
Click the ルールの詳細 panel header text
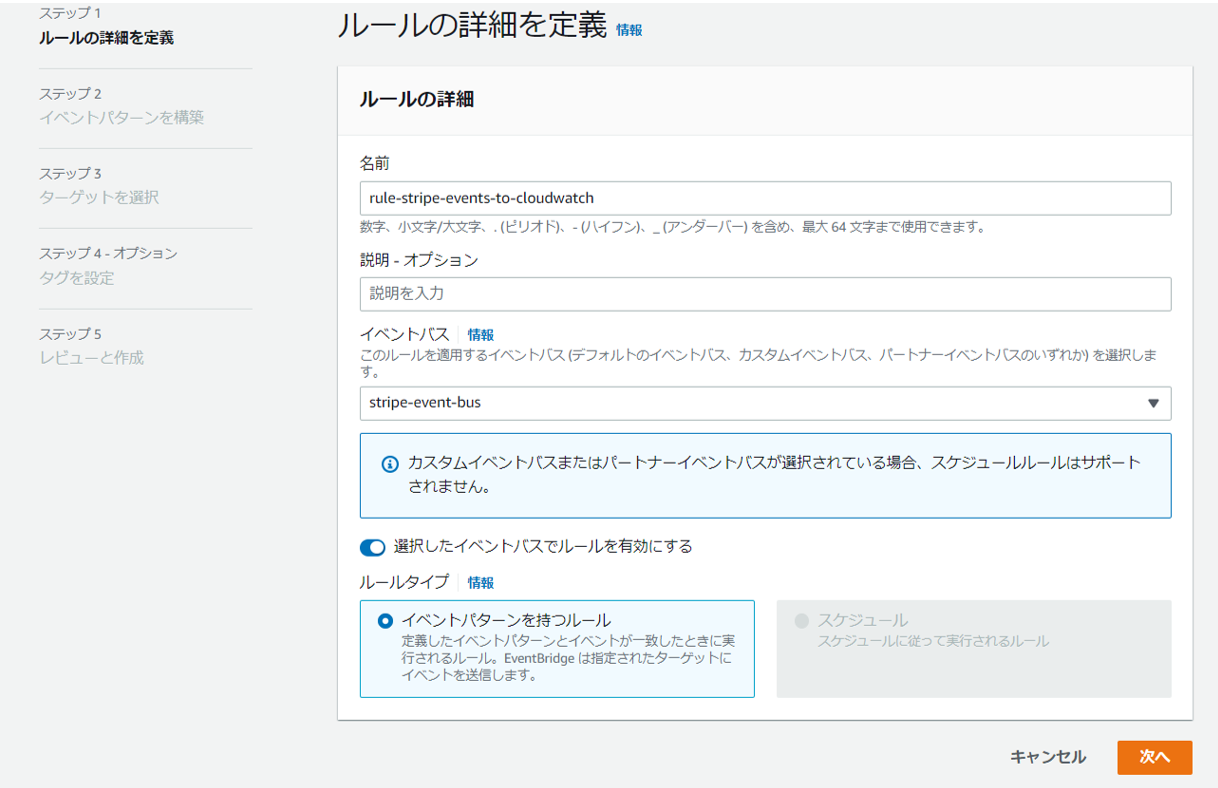[416, 99]
